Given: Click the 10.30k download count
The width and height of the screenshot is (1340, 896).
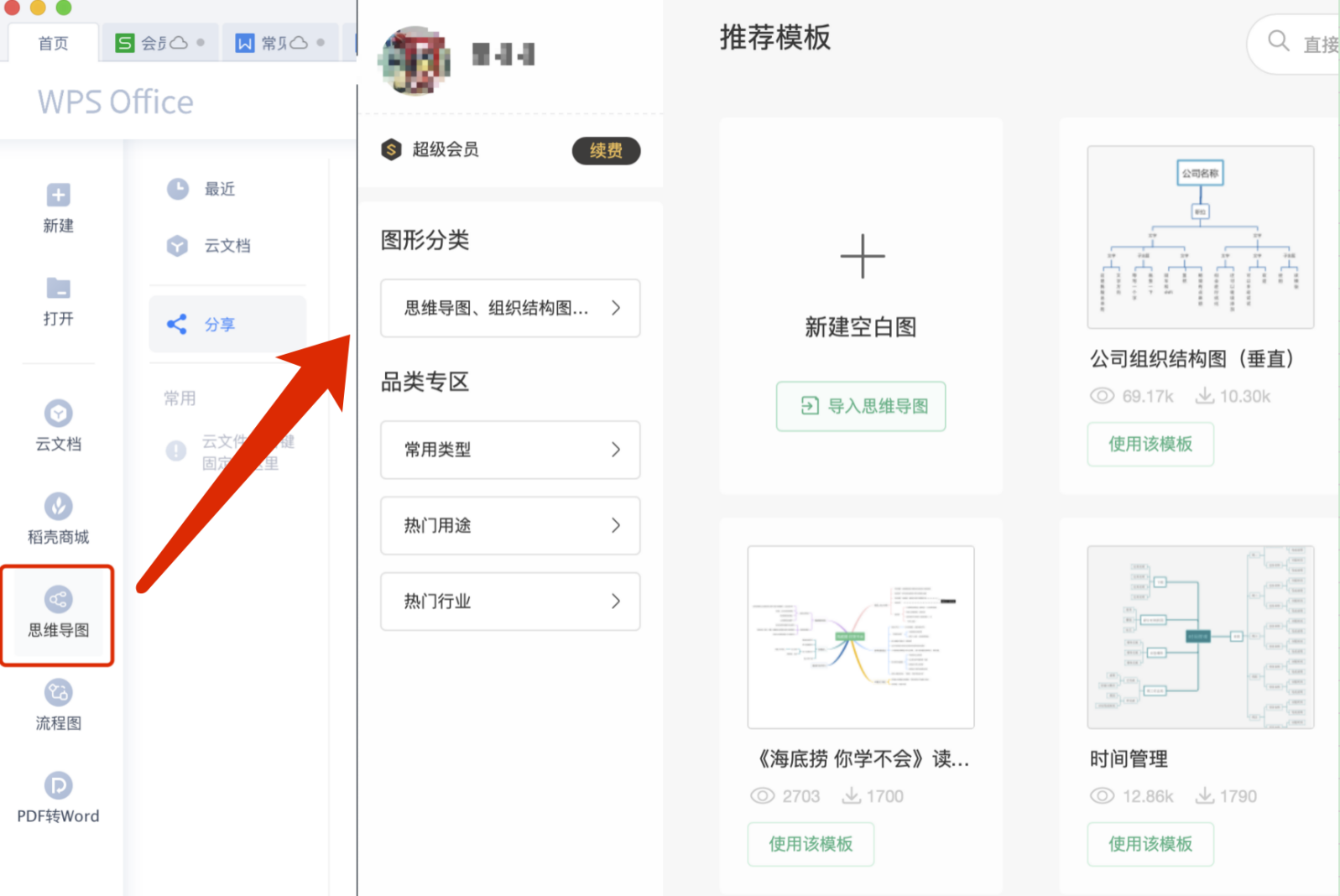Looking at the screenshot, I should click(1245, 396).
